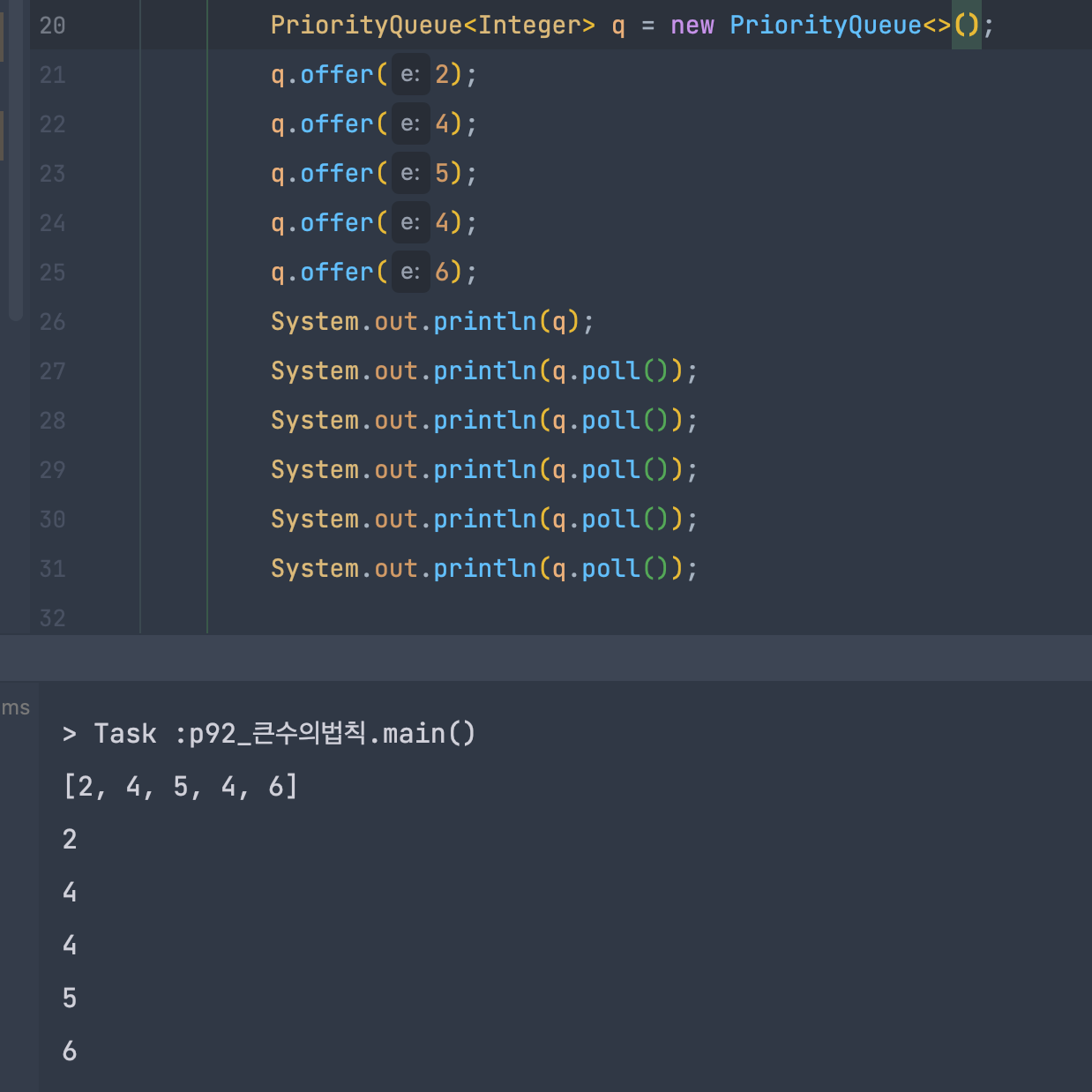
Task: Click the output line showing 5
Action: [x=70, y=998]
